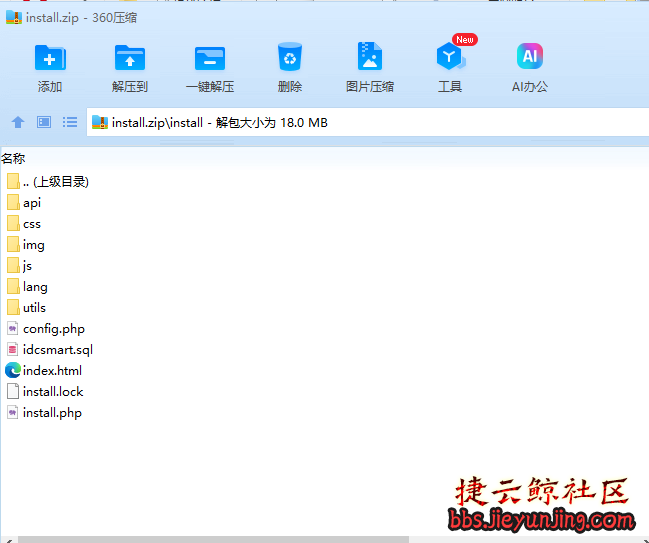Click the archive icon in the path bar

pyautogui.click(x=100, y=122)
